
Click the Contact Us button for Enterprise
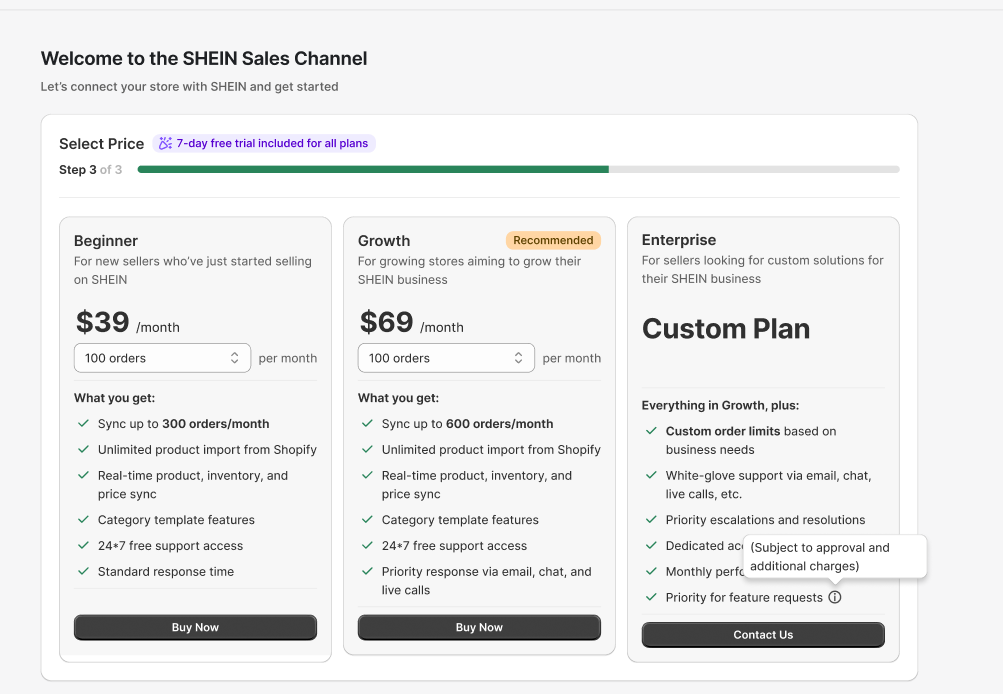tap(763, 635)
